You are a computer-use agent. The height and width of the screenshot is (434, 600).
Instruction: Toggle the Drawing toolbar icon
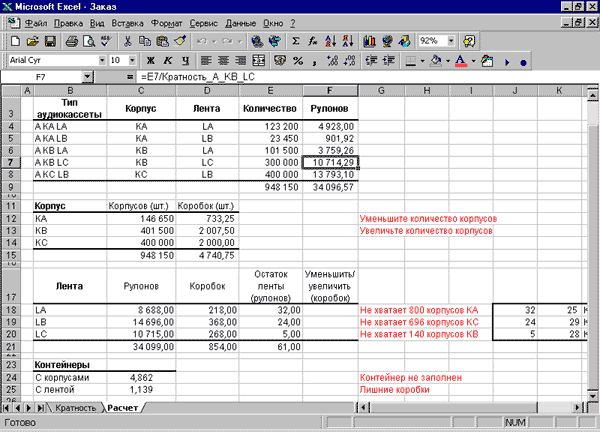pos(404,41)
